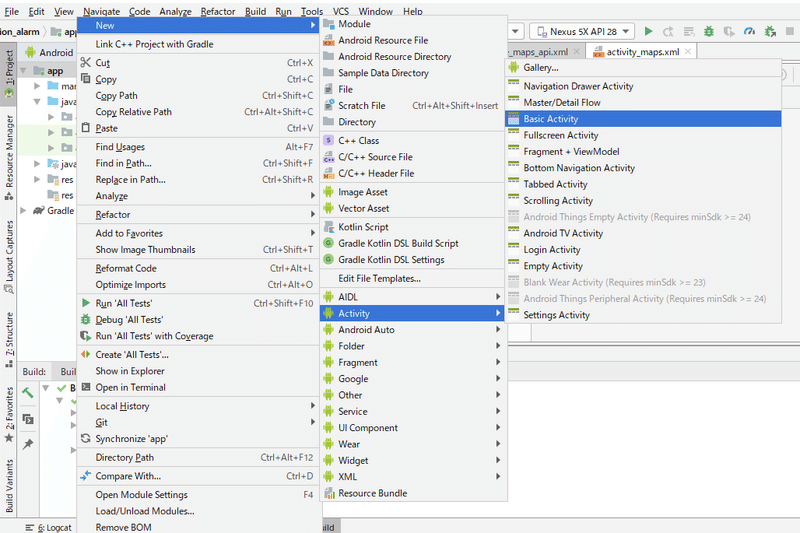The image size is (800, 533).
Task: Choose Empty Activity template
Action: pyautogui.click(x=643, y=266)
